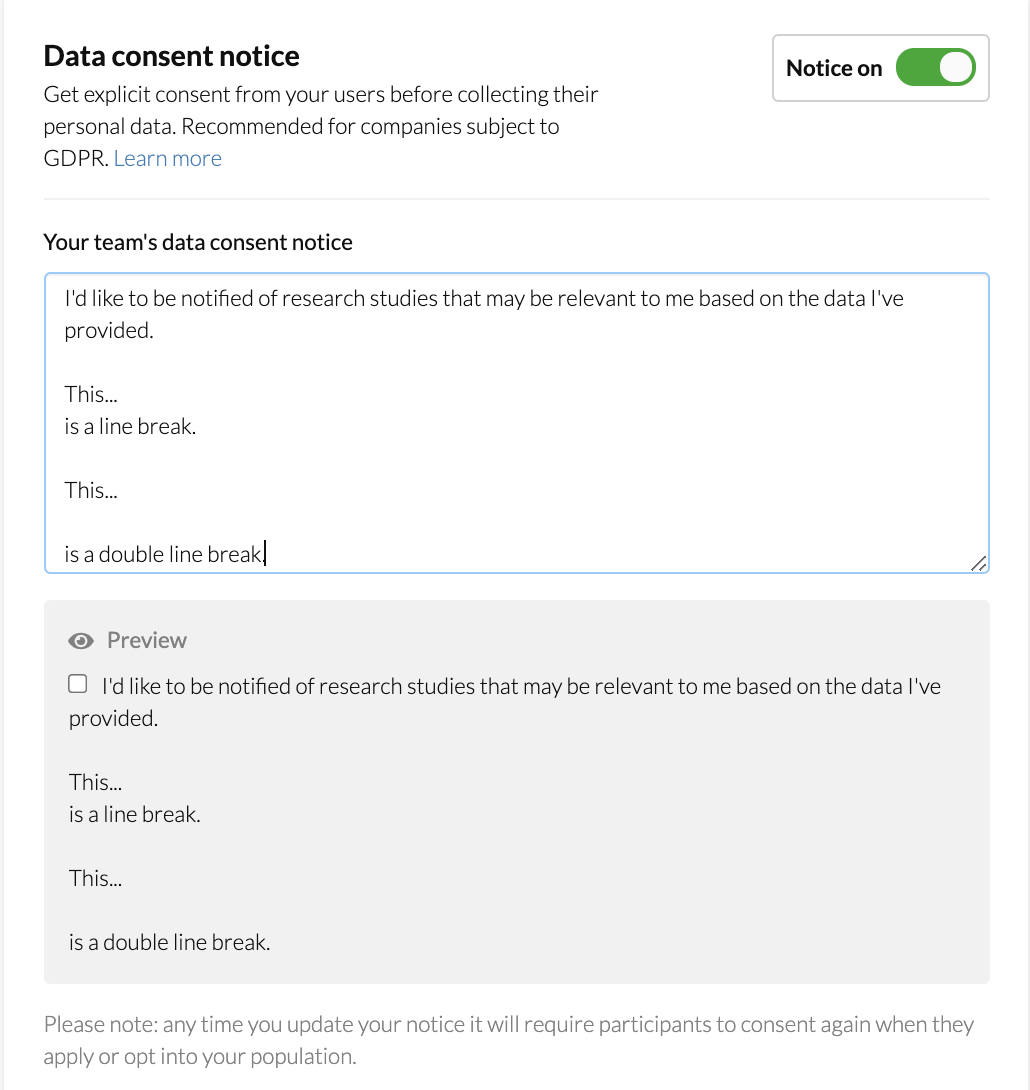This screenshot has width=1030, height=1090.
Task: Click the "Data consent notice" page heading
Action: pos(171,56)
